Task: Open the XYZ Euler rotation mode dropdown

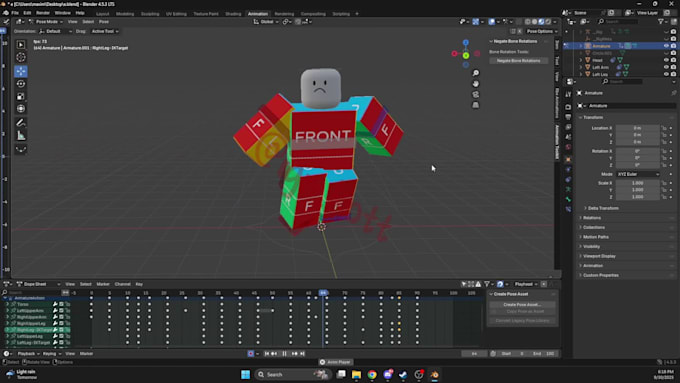Action: [x=638, y=174]
